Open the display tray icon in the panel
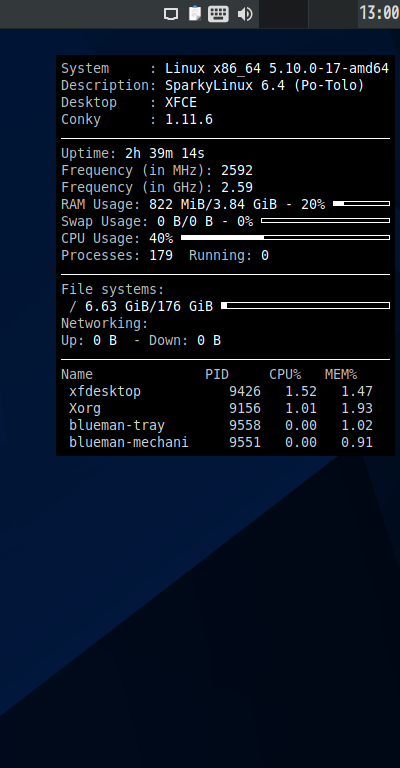This screenshot has width=400, height=768. click(x=171, y=14)
